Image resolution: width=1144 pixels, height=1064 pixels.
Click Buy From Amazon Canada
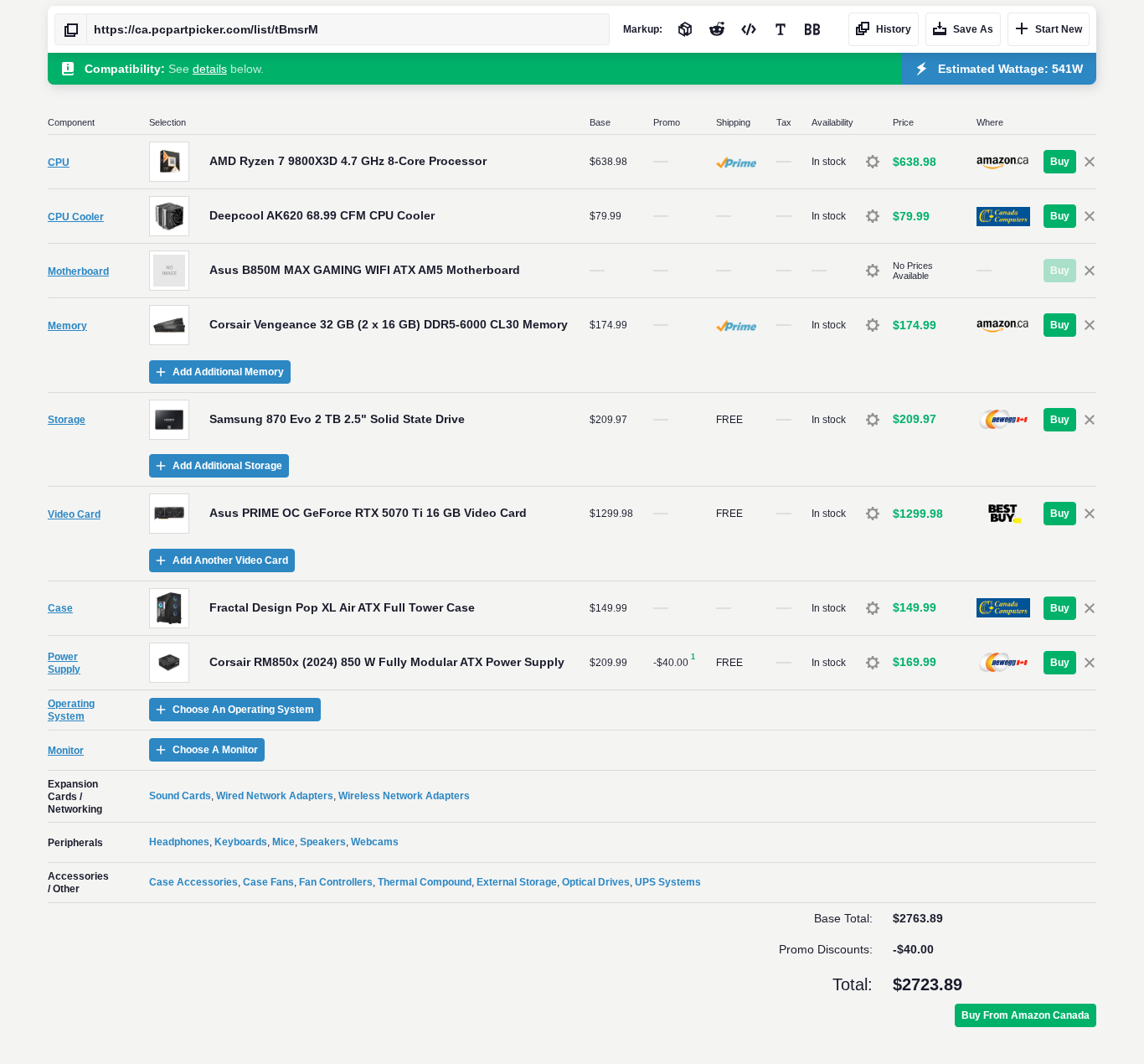pos(1025,1015)
